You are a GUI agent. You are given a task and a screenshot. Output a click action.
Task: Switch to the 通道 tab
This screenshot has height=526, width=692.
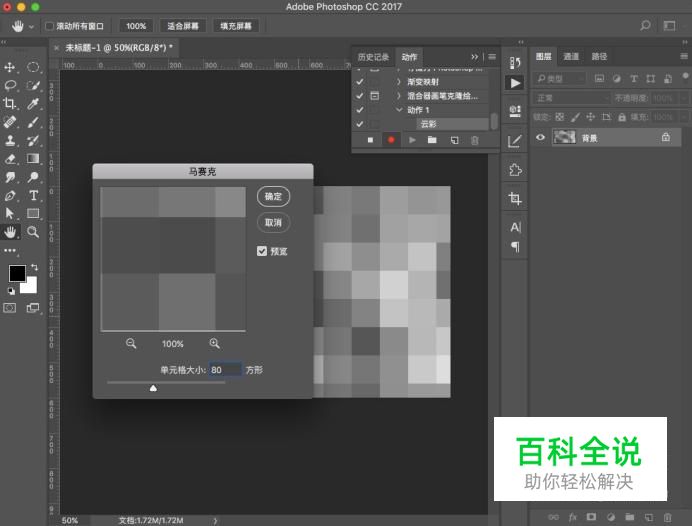[571, 56]
